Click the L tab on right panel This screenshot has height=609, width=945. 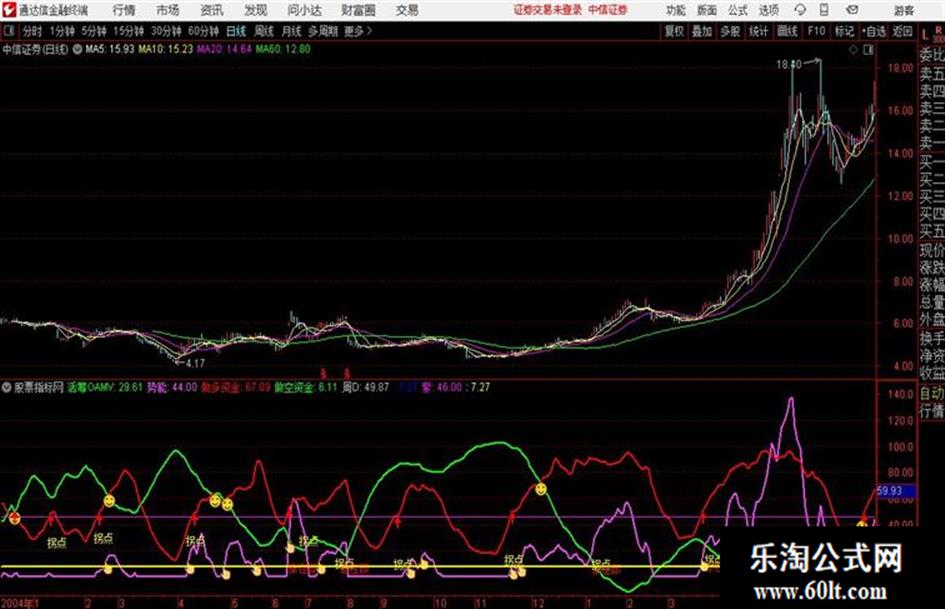point(925,35)
